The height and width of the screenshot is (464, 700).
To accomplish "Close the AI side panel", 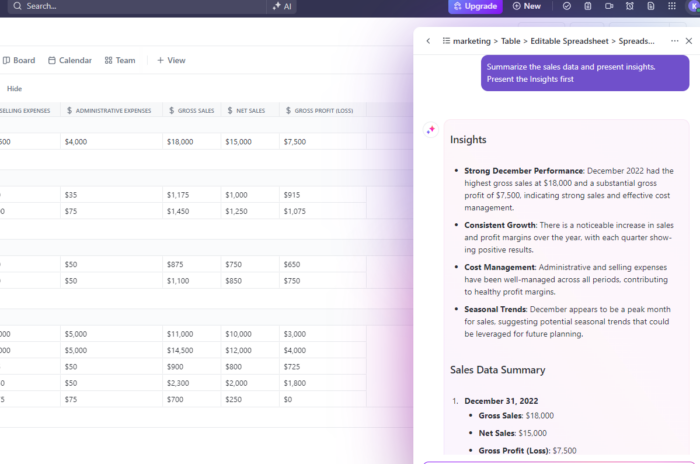I will coord(688,41).
